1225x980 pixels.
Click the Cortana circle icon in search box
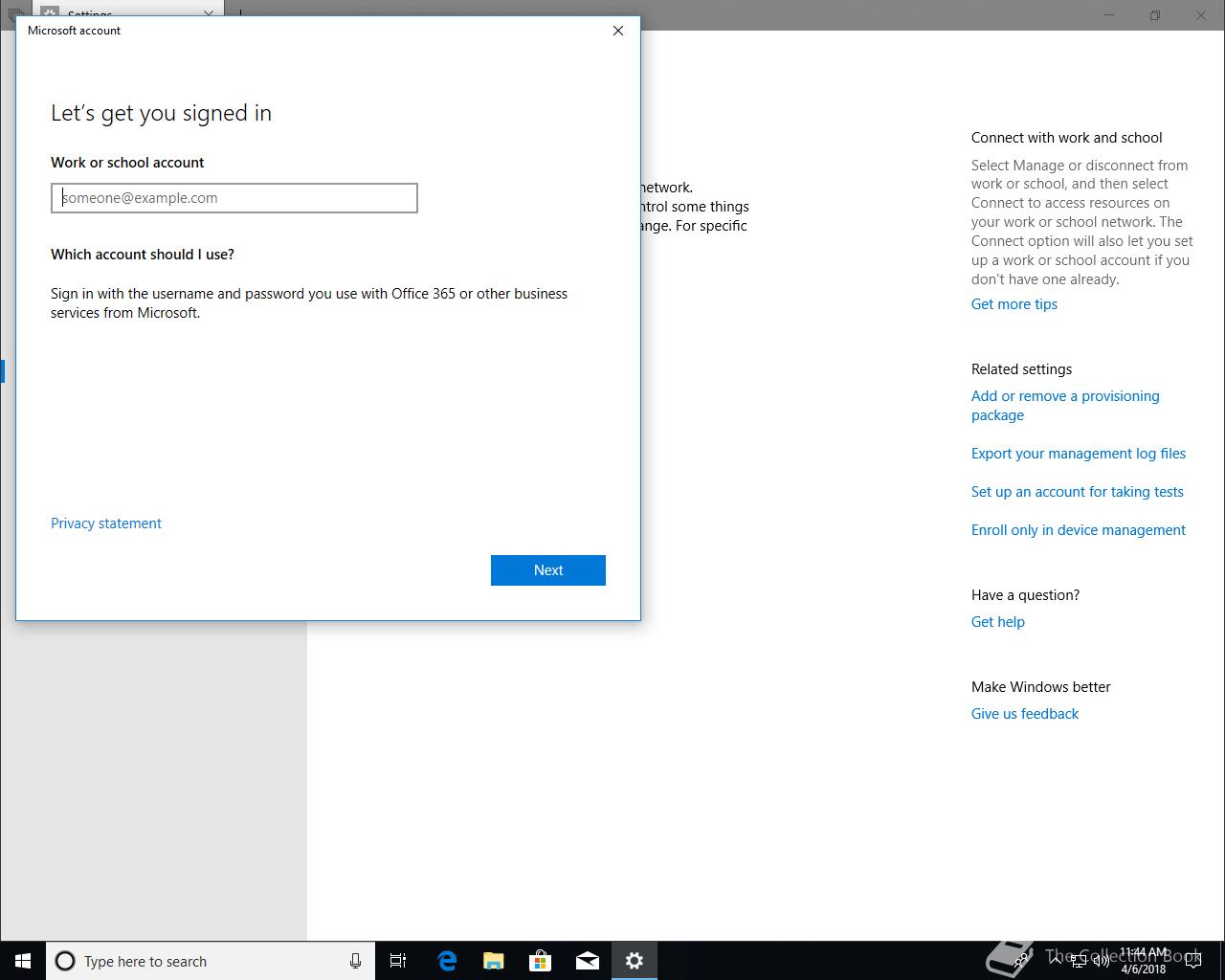65,961
